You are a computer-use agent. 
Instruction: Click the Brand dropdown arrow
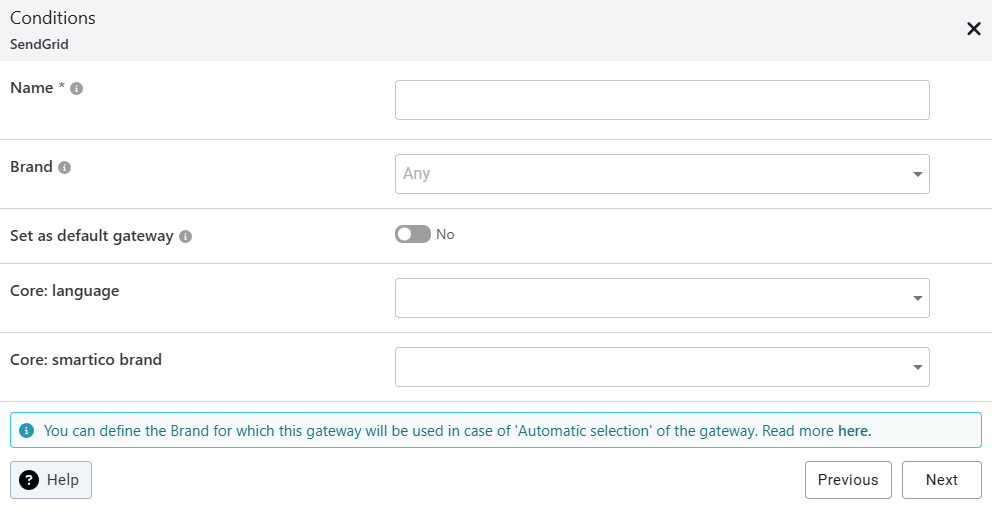tap(917, 175)
